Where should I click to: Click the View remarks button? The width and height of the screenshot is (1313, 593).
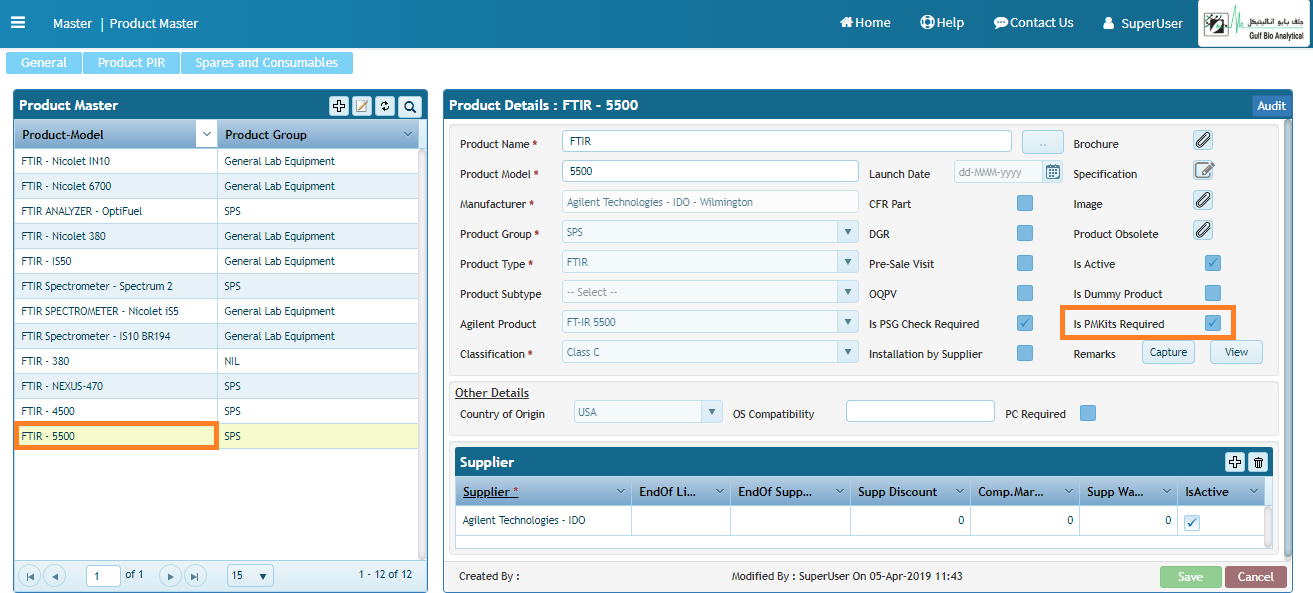1236,352
